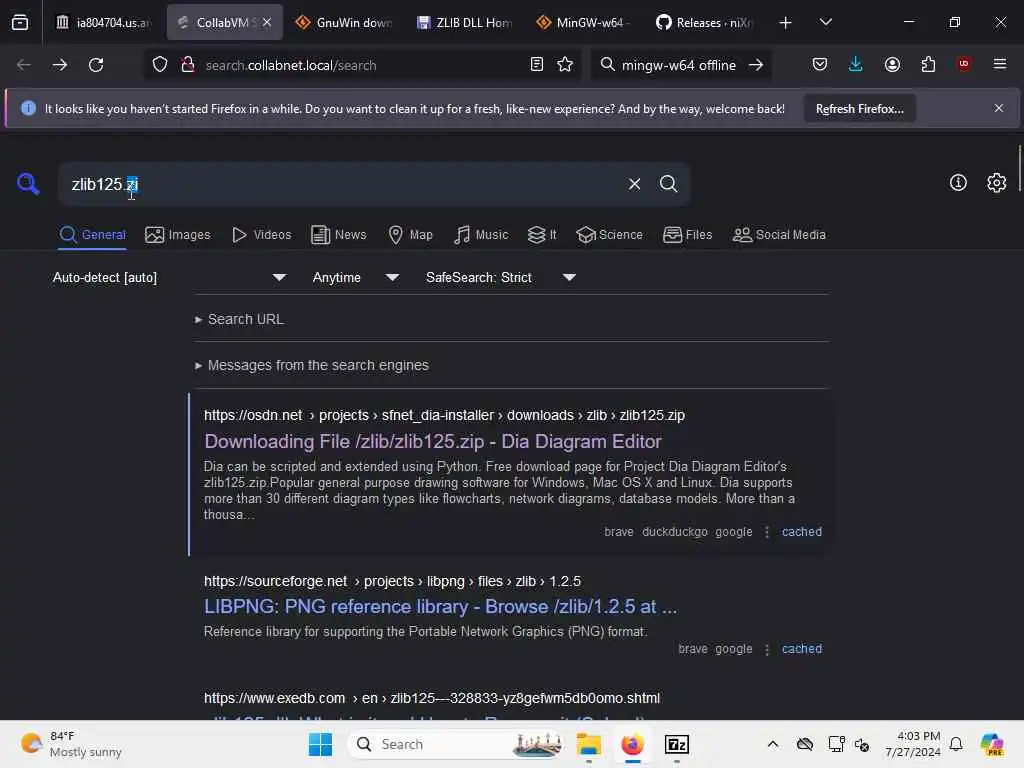Select the General search category
The height and width of the screenshot is (768, 1024).
click(x=93, y=235)
